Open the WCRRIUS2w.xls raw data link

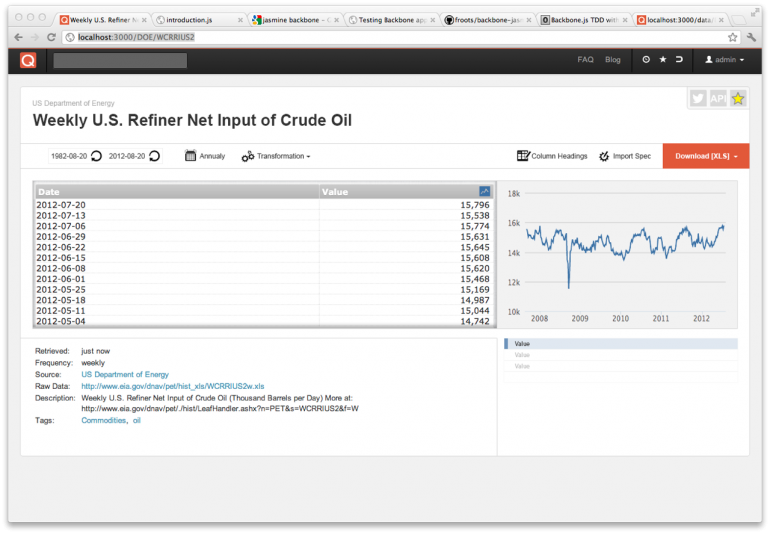point(173,386)
